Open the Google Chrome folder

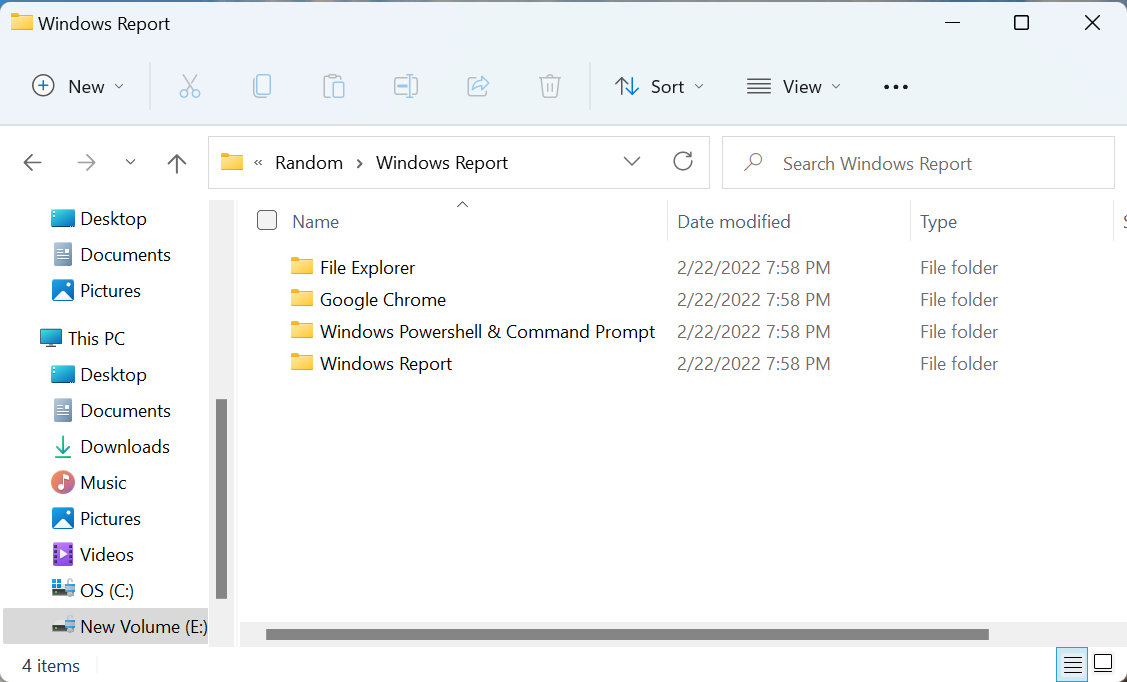tap(381, 299)
